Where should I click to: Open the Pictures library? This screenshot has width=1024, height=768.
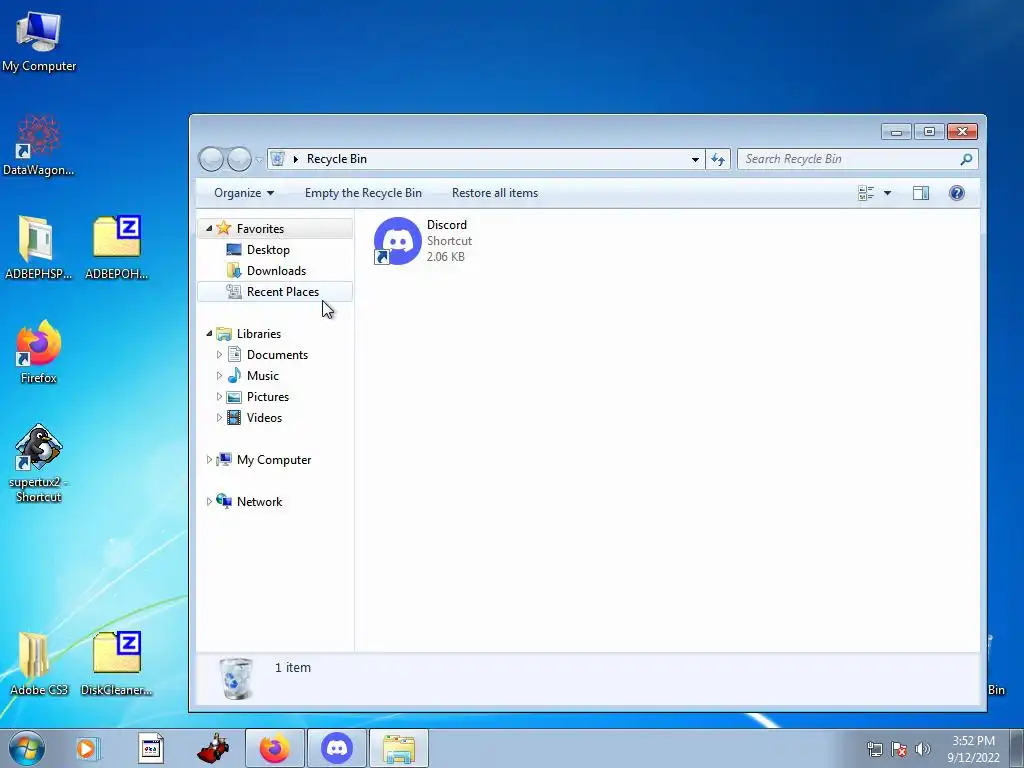click(x=268, y=396)
